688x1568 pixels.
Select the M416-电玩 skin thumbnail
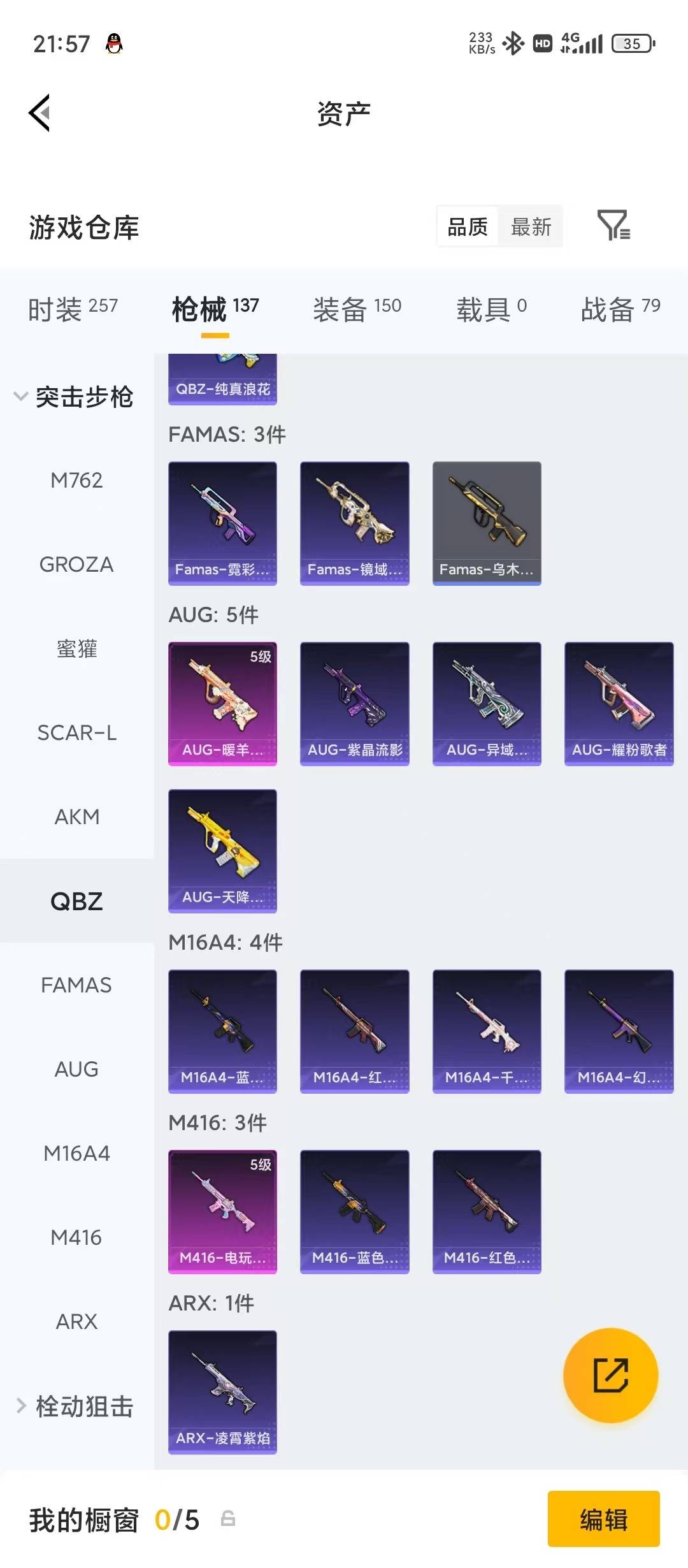(222, 1212)
